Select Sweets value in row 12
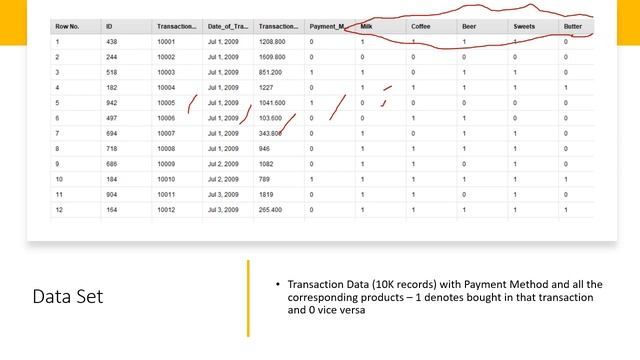The image size is (640, 360). click(x=515, y=210)
